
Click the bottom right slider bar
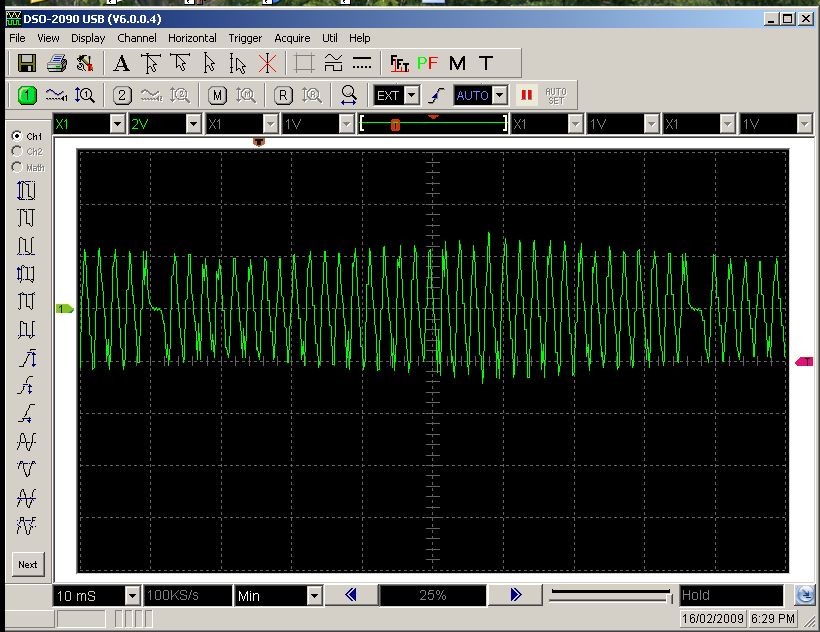(x=611, y=594)
